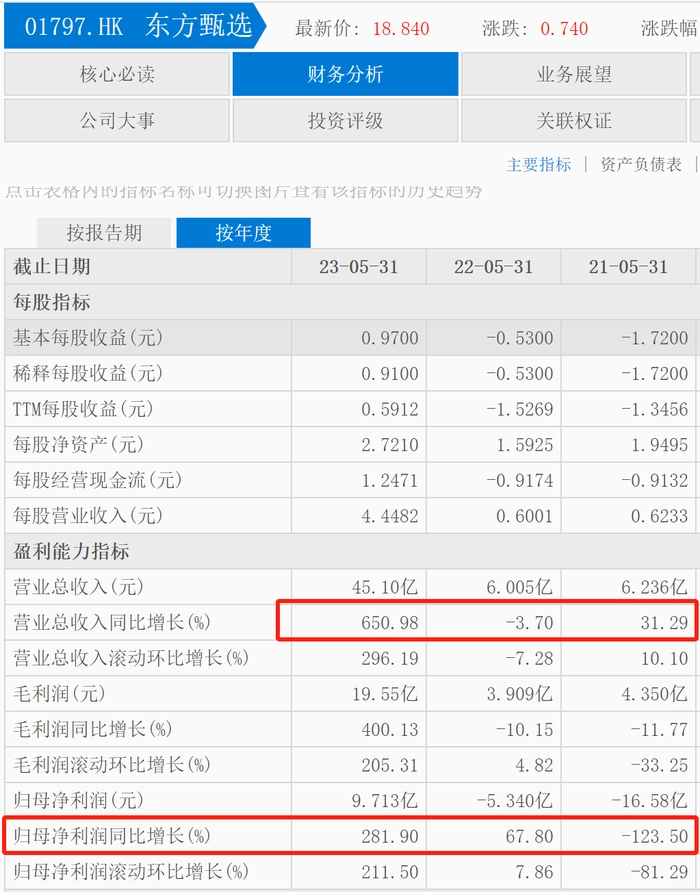Click the 主要指标 link
This screenshot has width=700, height=892.
click(x=538, y=165)
